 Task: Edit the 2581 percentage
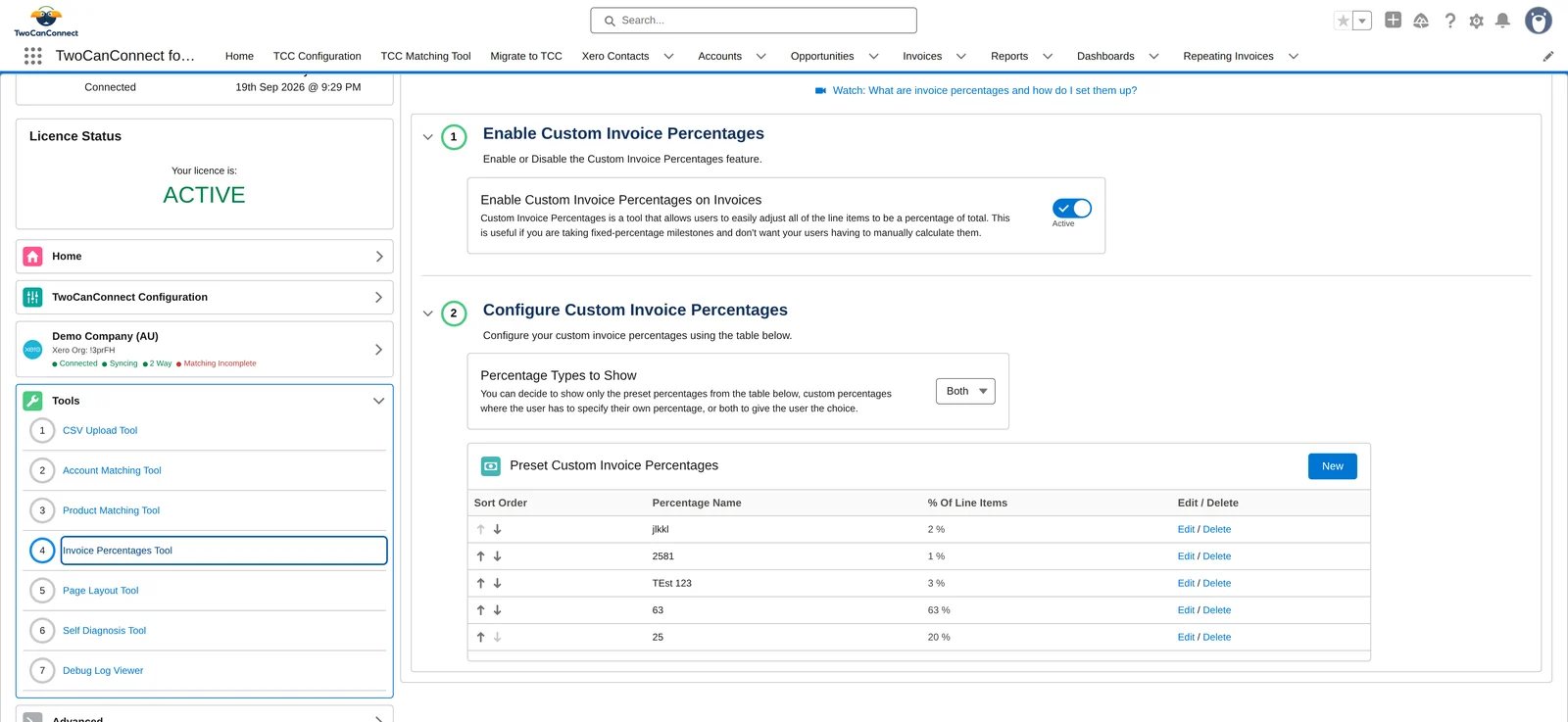[1186, 556]
